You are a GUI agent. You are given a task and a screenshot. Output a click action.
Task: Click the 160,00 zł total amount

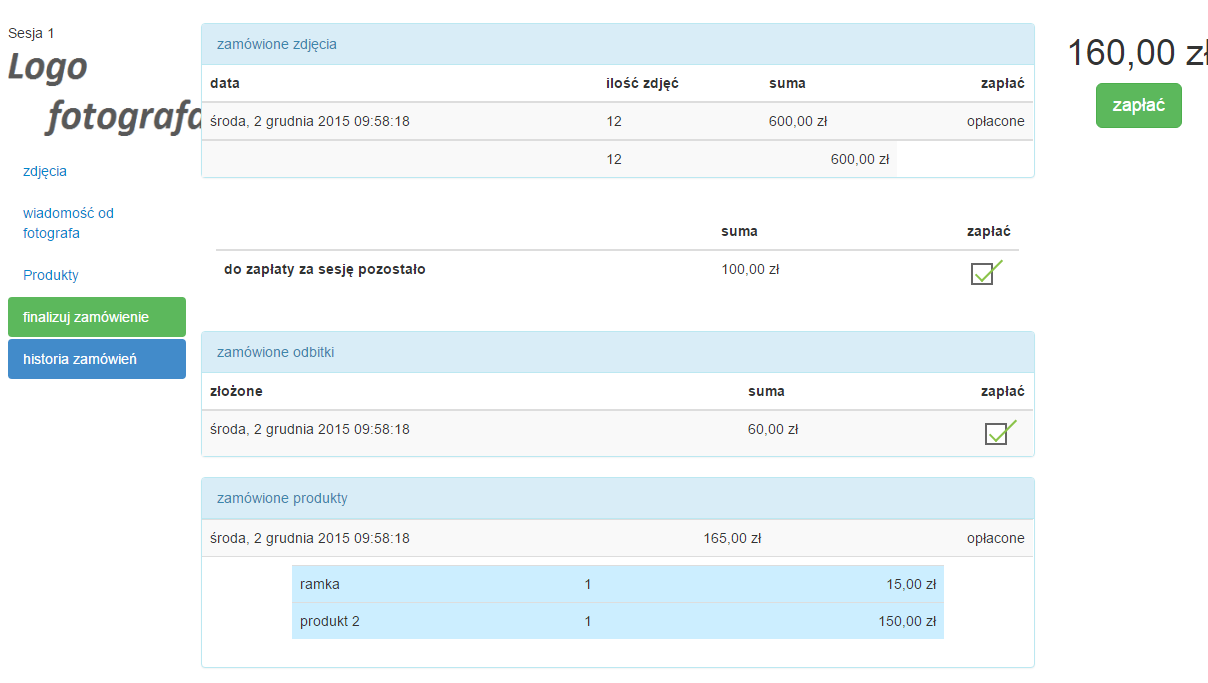(x=1137, y=53)
